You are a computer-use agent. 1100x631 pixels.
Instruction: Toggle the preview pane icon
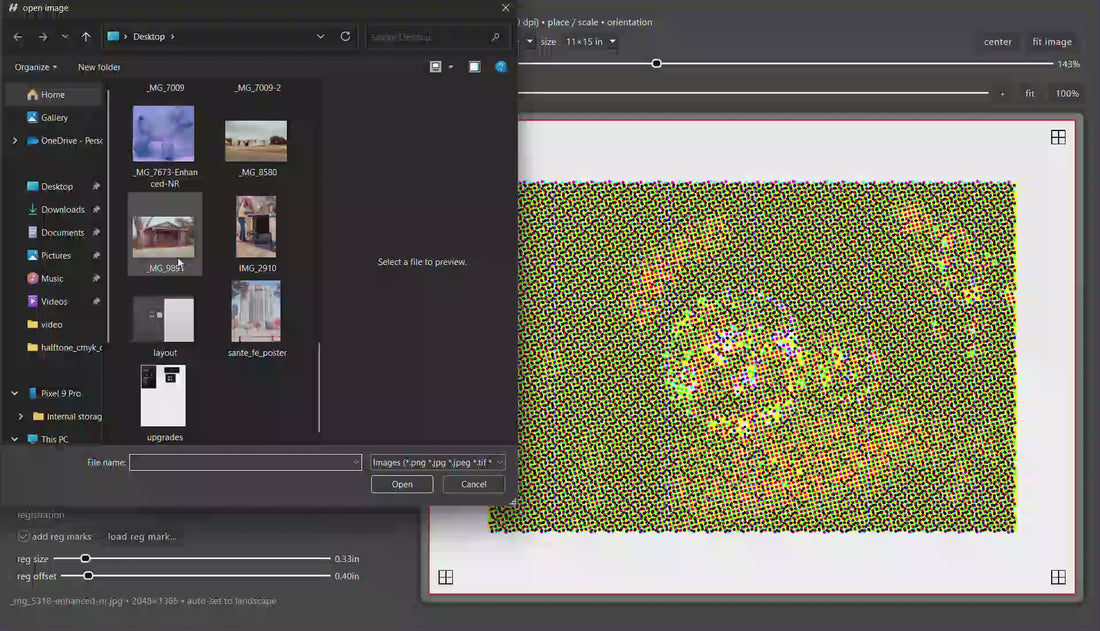click(x=474, y=67)
